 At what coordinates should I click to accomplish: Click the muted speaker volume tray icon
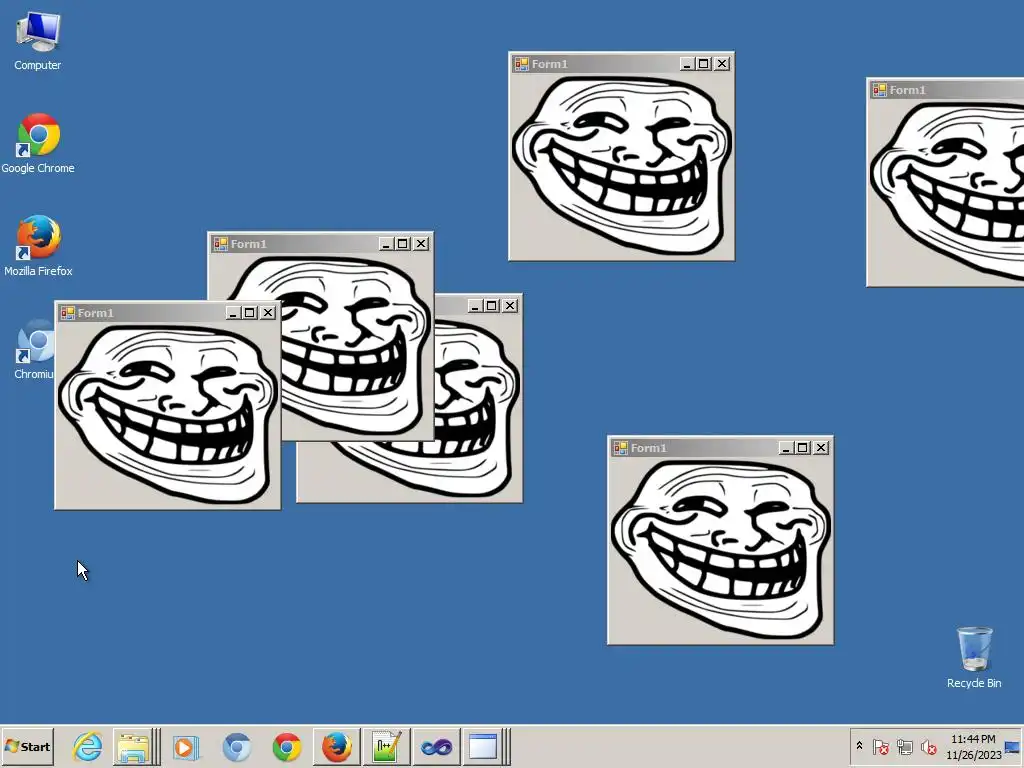[928, 746]
